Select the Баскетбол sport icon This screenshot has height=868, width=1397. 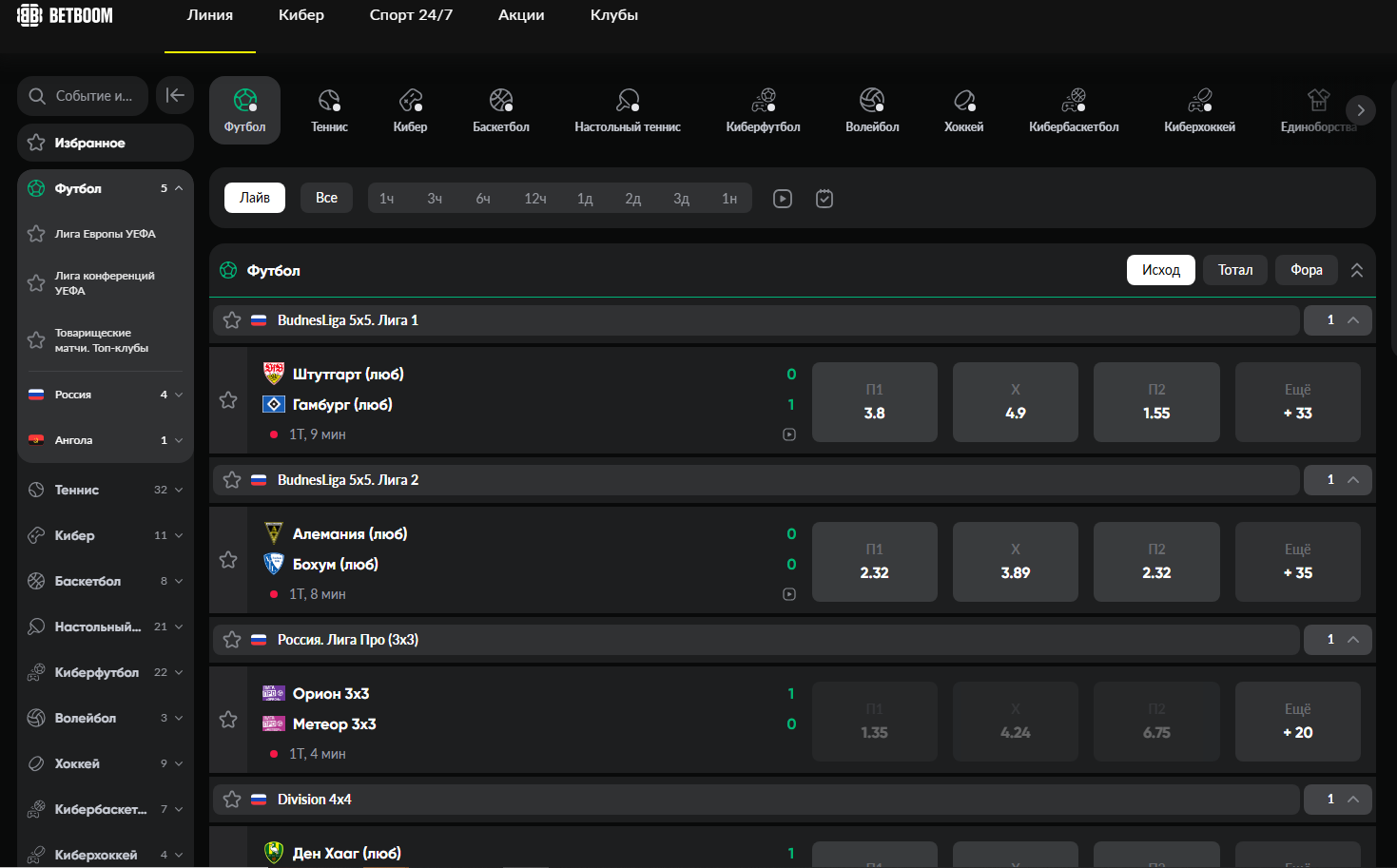click(x=501, y=110)
